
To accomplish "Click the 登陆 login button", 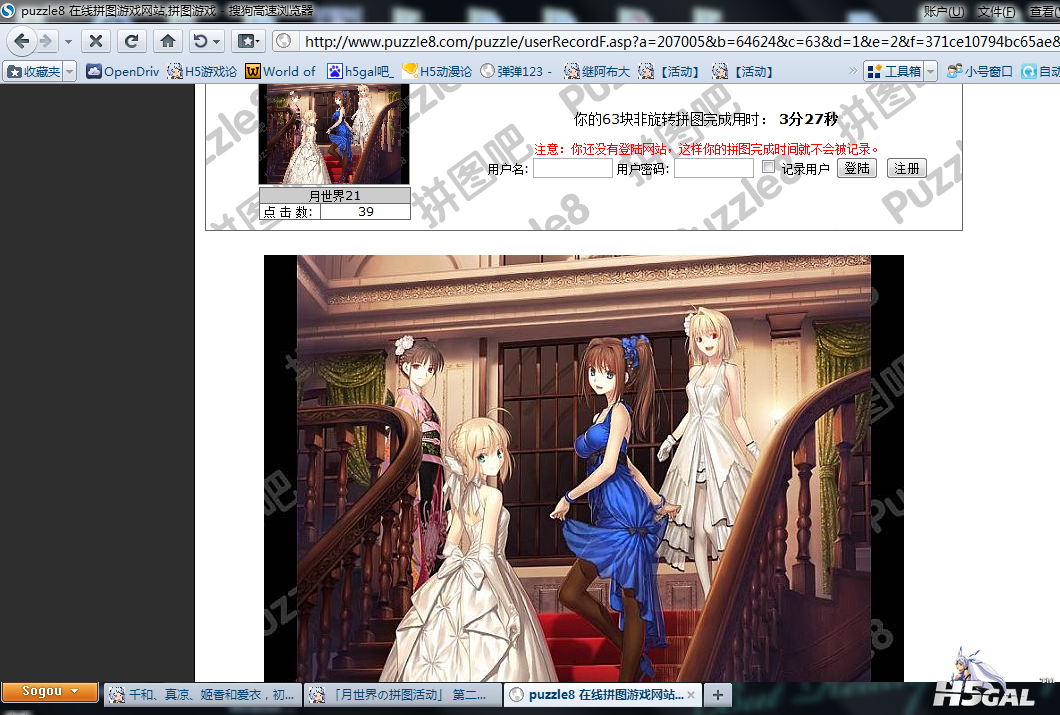I will pos(856,168).
